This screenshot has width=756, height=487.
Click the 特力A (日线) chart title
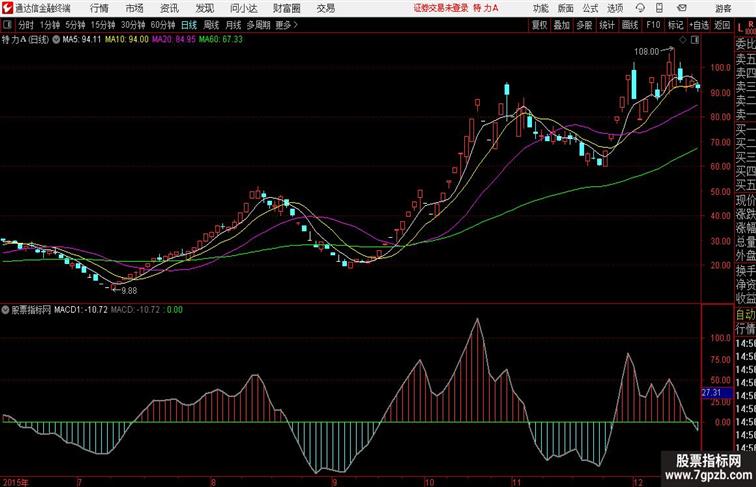(26, 40)
